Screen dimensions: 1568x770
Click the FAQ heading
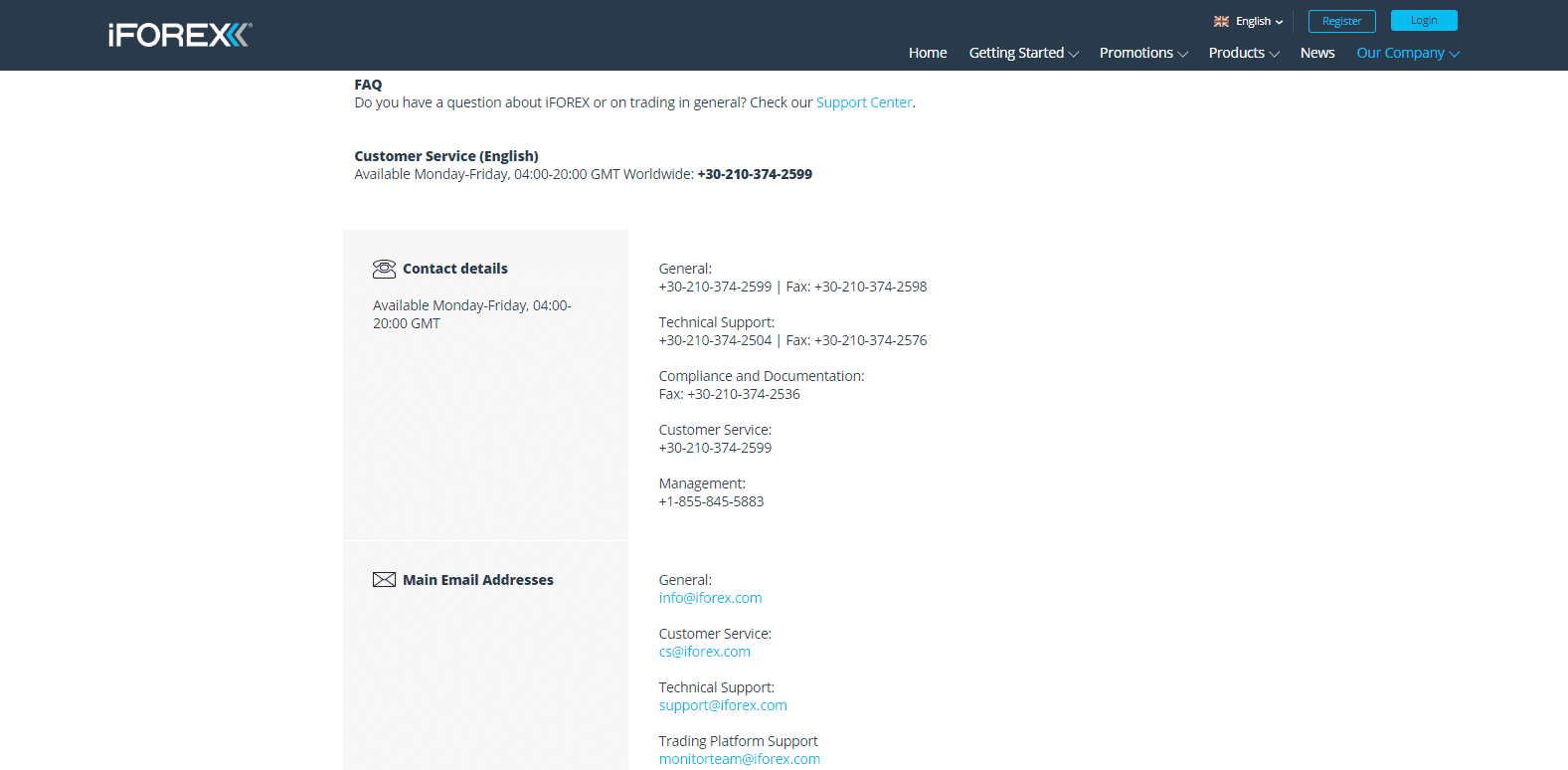368,85
